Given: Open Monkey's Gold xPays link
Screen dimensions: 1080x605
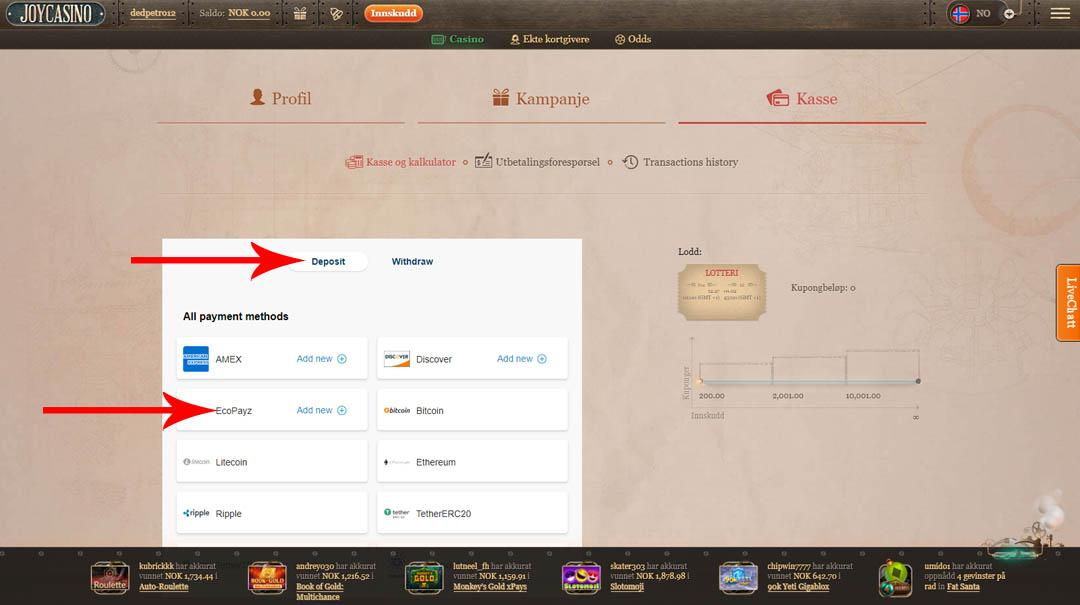Looking at the screenshot, I should (x=490, y=586).
